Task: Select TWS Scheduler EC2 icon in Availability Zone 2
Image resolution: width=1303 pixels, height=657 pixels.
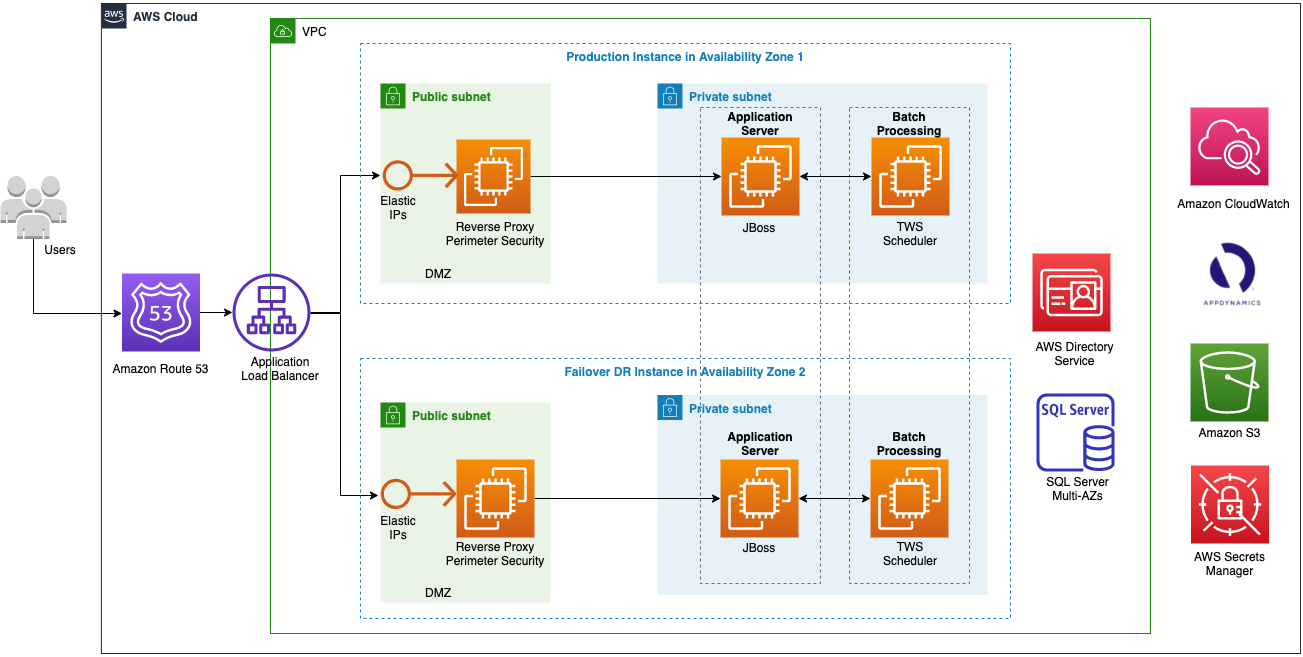Action: [x=910, y=498]
